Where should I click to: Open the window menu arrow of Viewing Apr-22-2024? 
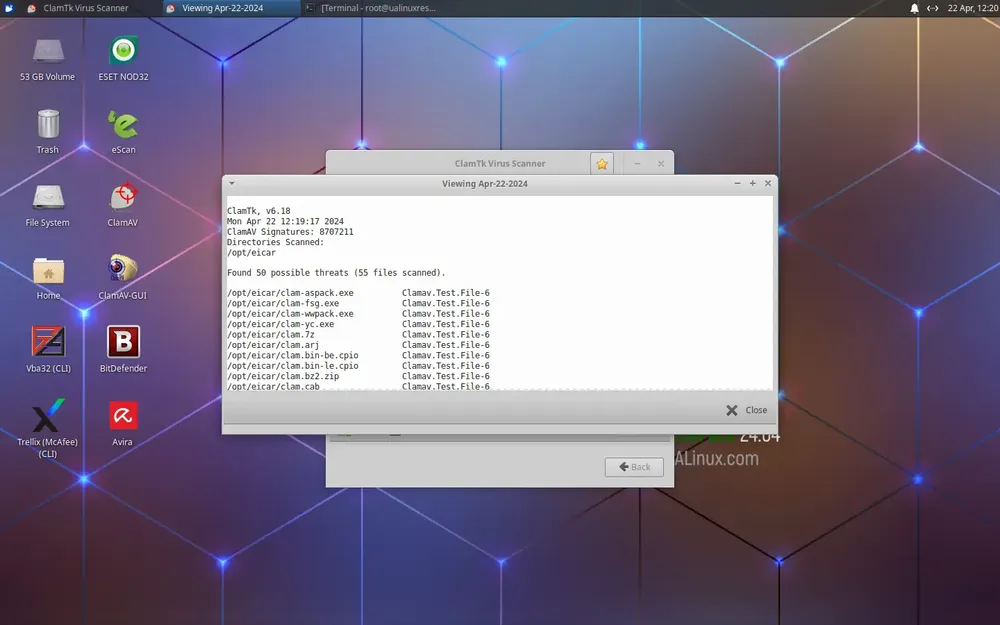tap(232, 184)
